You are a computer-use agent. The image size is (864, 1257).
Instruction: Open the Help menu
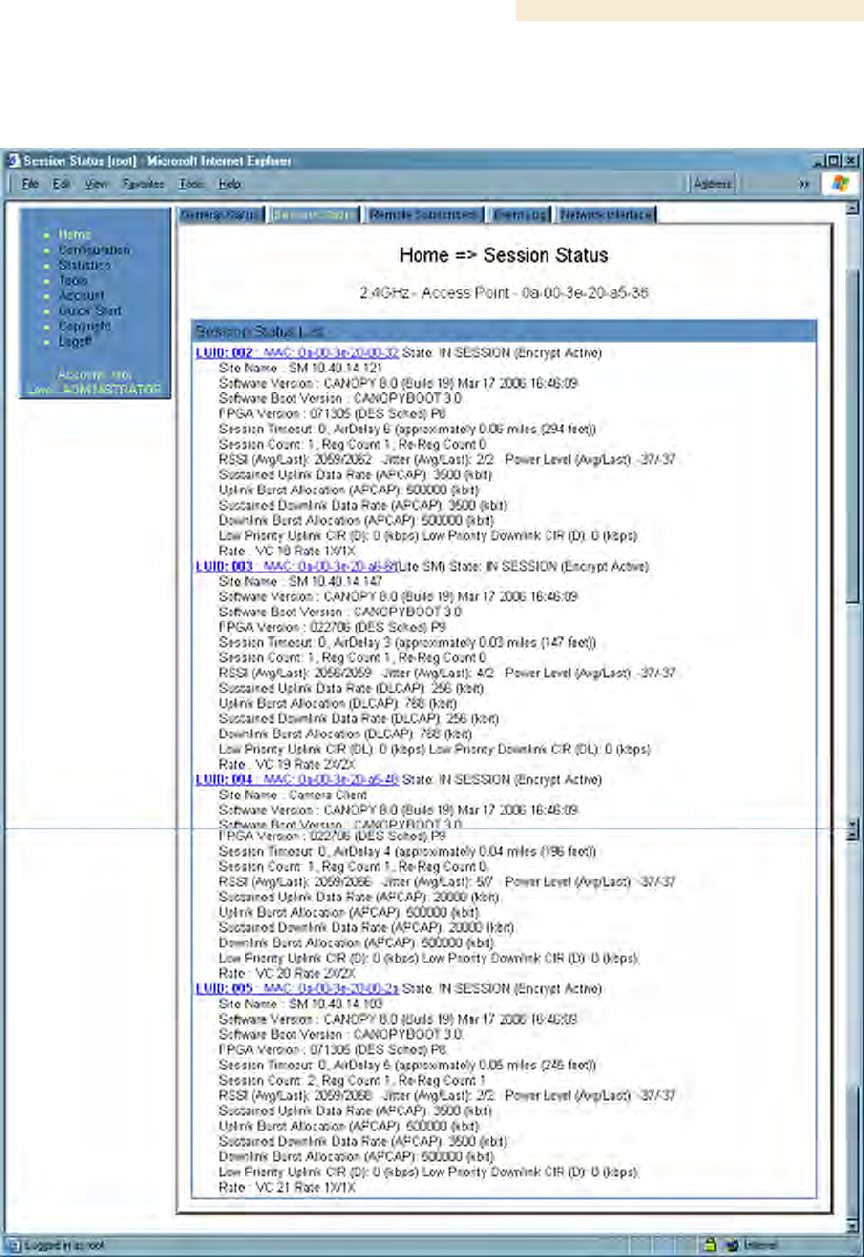(229, 184)
